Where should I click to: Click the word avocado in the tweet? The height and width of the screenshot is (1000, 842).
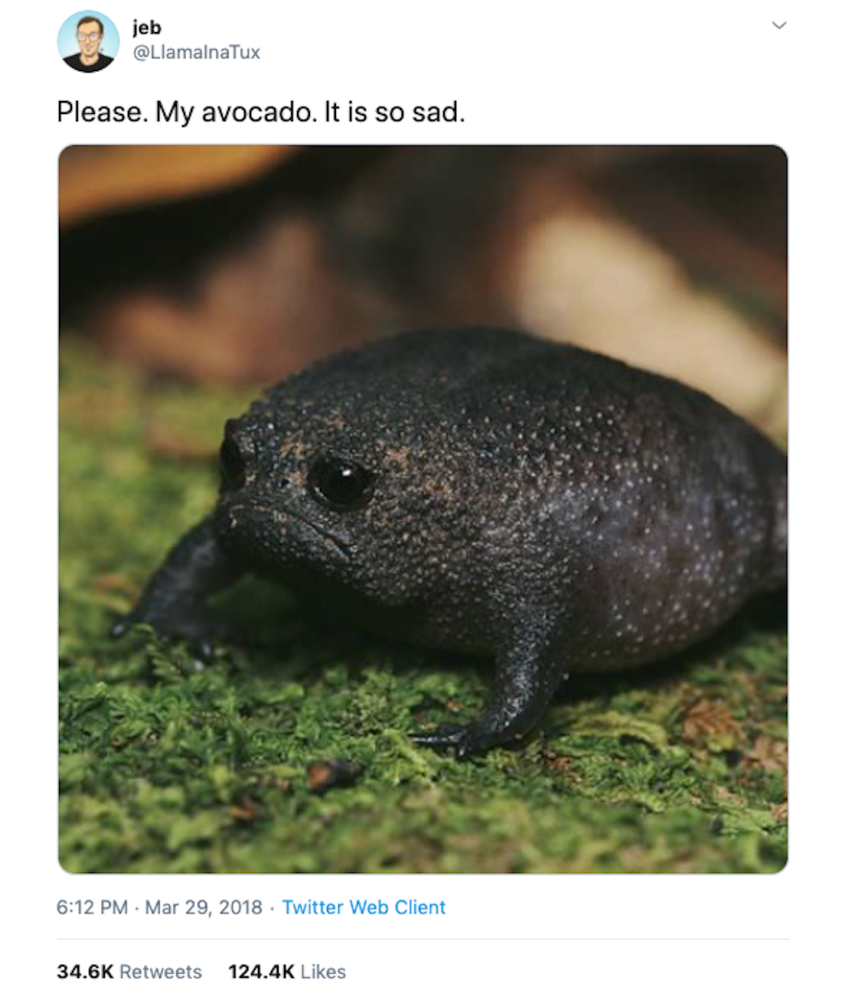click(x=258, y=112)
